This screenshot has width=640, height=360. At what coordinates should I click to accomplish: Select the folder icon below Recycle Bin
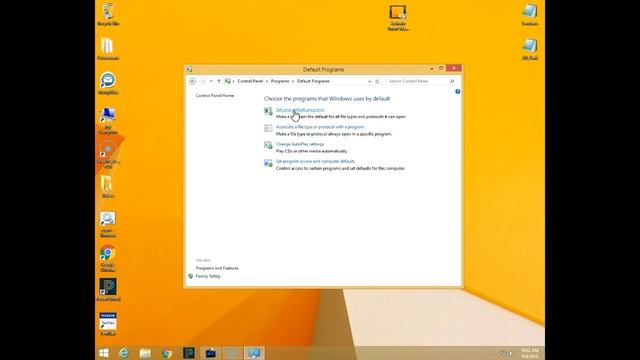tap(108, 49)
